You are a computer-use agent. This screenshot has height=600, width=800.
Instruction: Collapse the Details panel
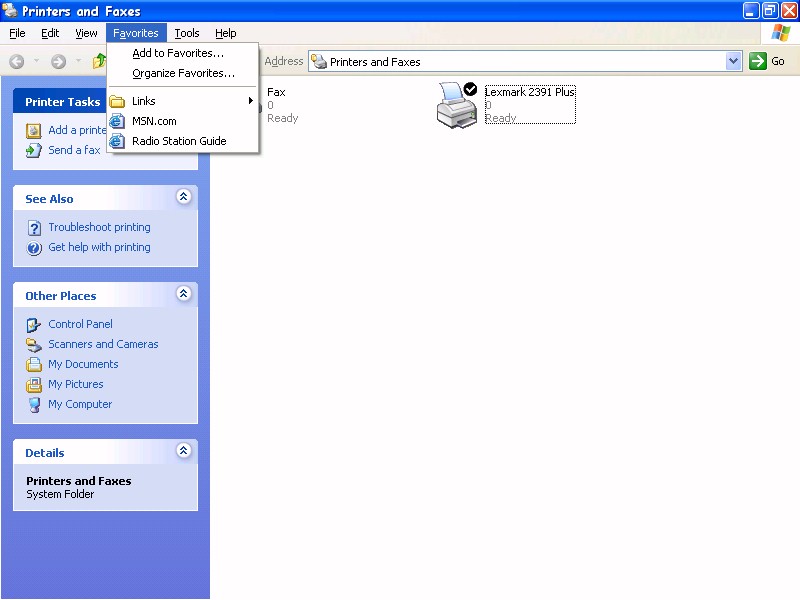tap(184, 451)
